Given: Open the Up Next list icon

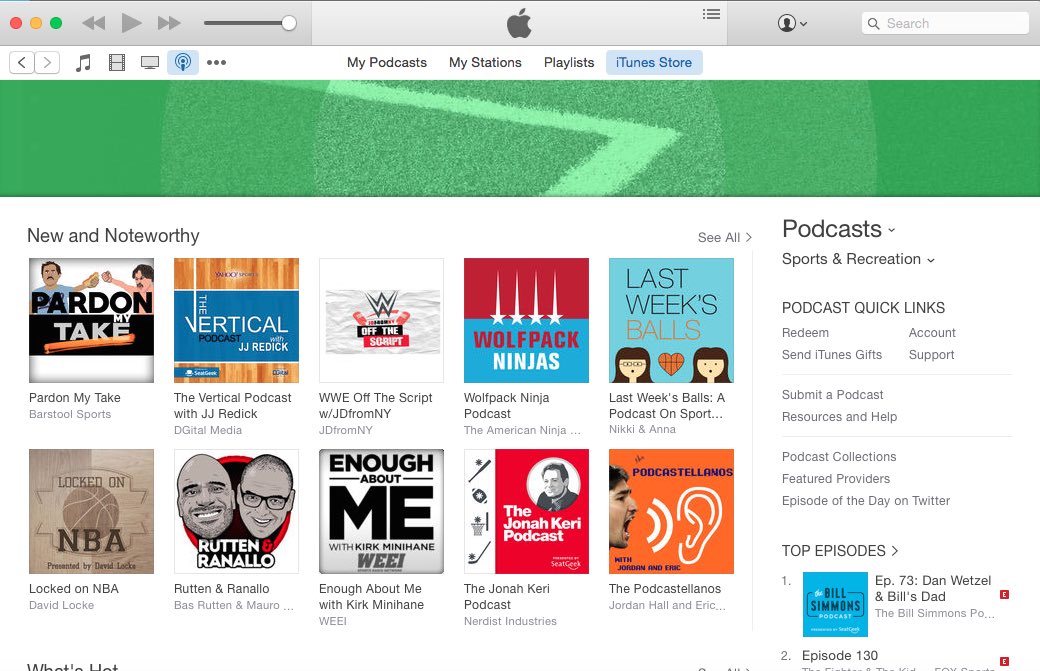Looking at the screenshot, I should click(711, 14).
